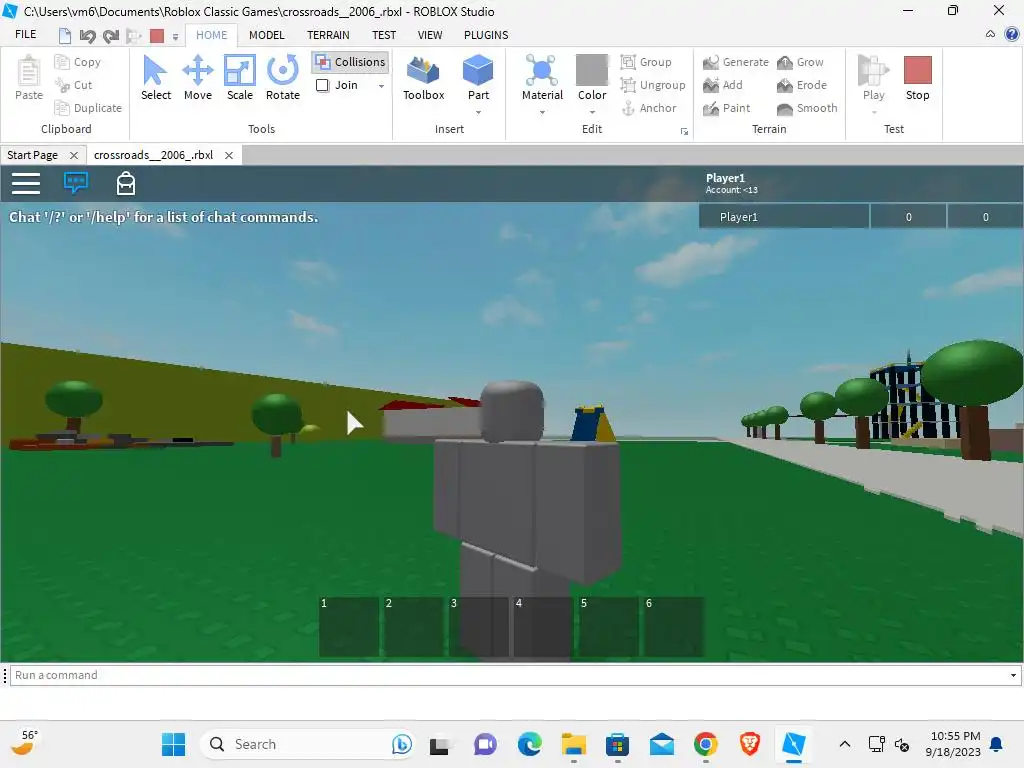The width and height of the screenshot is (1024, 768).
Task: Click Player1 in the leaderboard
Action: point(739,217)
